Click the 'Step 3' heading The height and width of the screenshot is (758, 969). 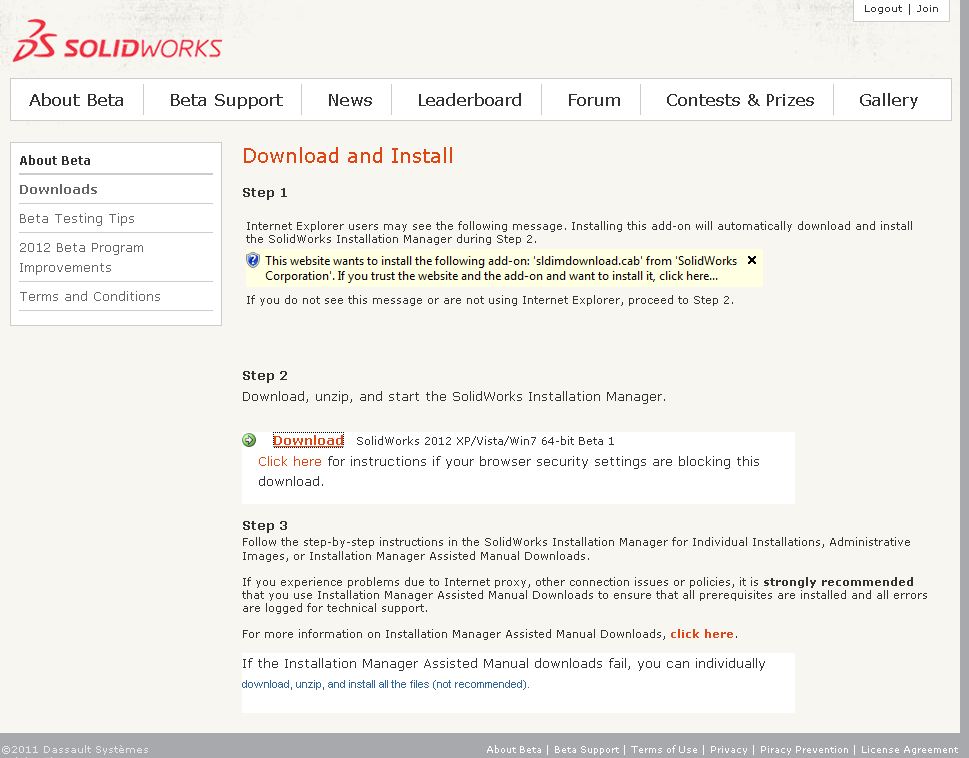pos(264,526)
